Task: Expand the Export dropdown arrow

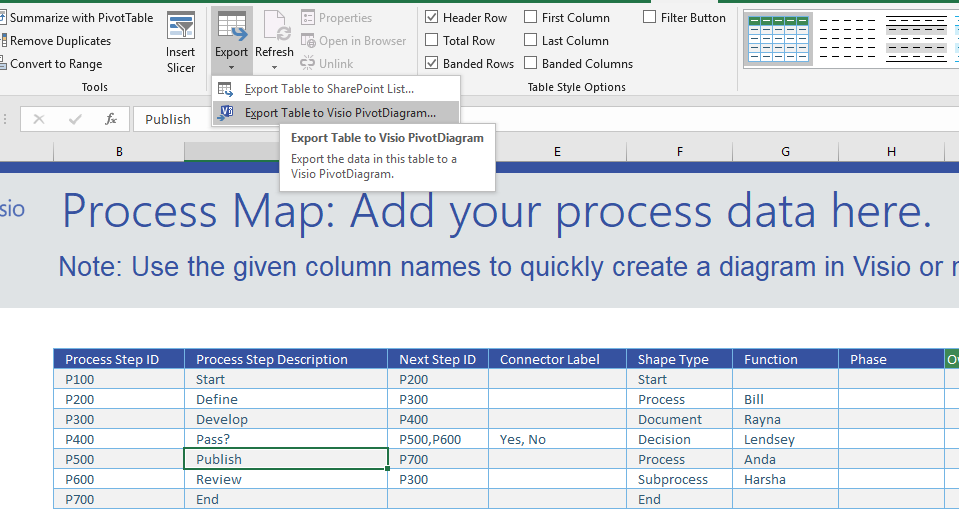Action: (x=231, y=67)
